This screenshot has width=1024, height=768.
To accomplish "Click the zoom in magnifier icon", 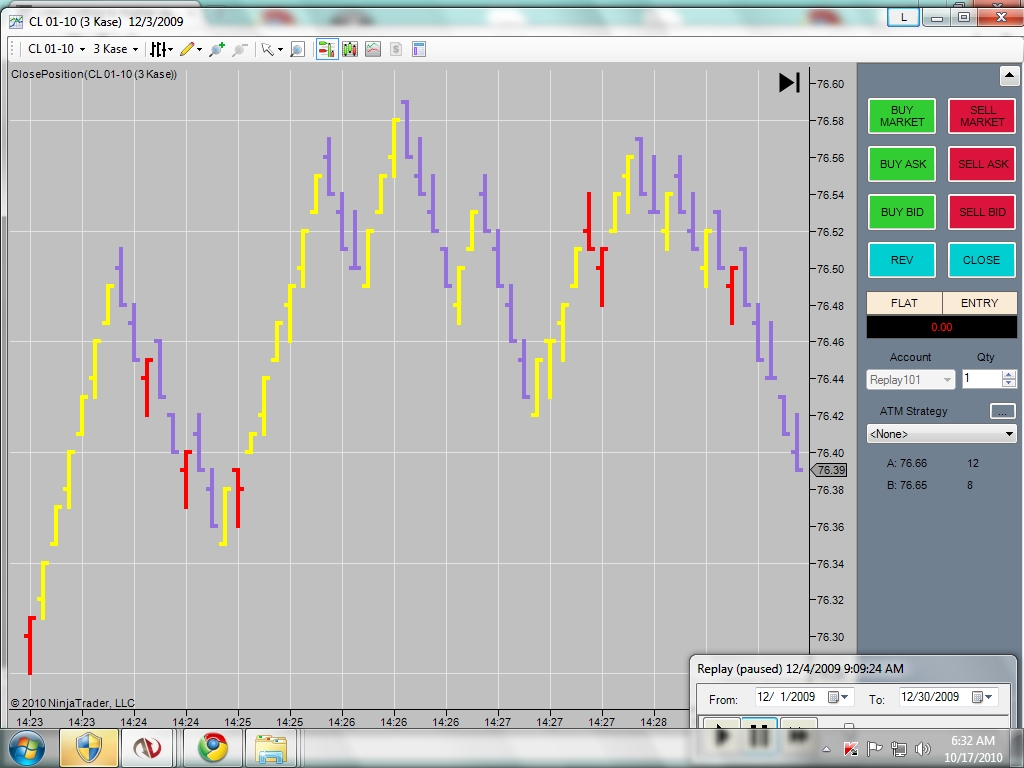I will (217, 49).
